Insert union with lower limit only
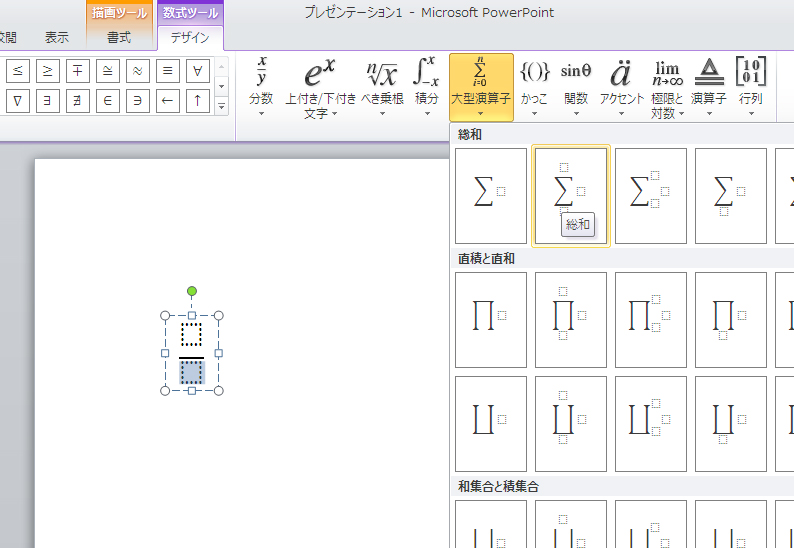This screenshot has height=548, width=794. point(731,524)
